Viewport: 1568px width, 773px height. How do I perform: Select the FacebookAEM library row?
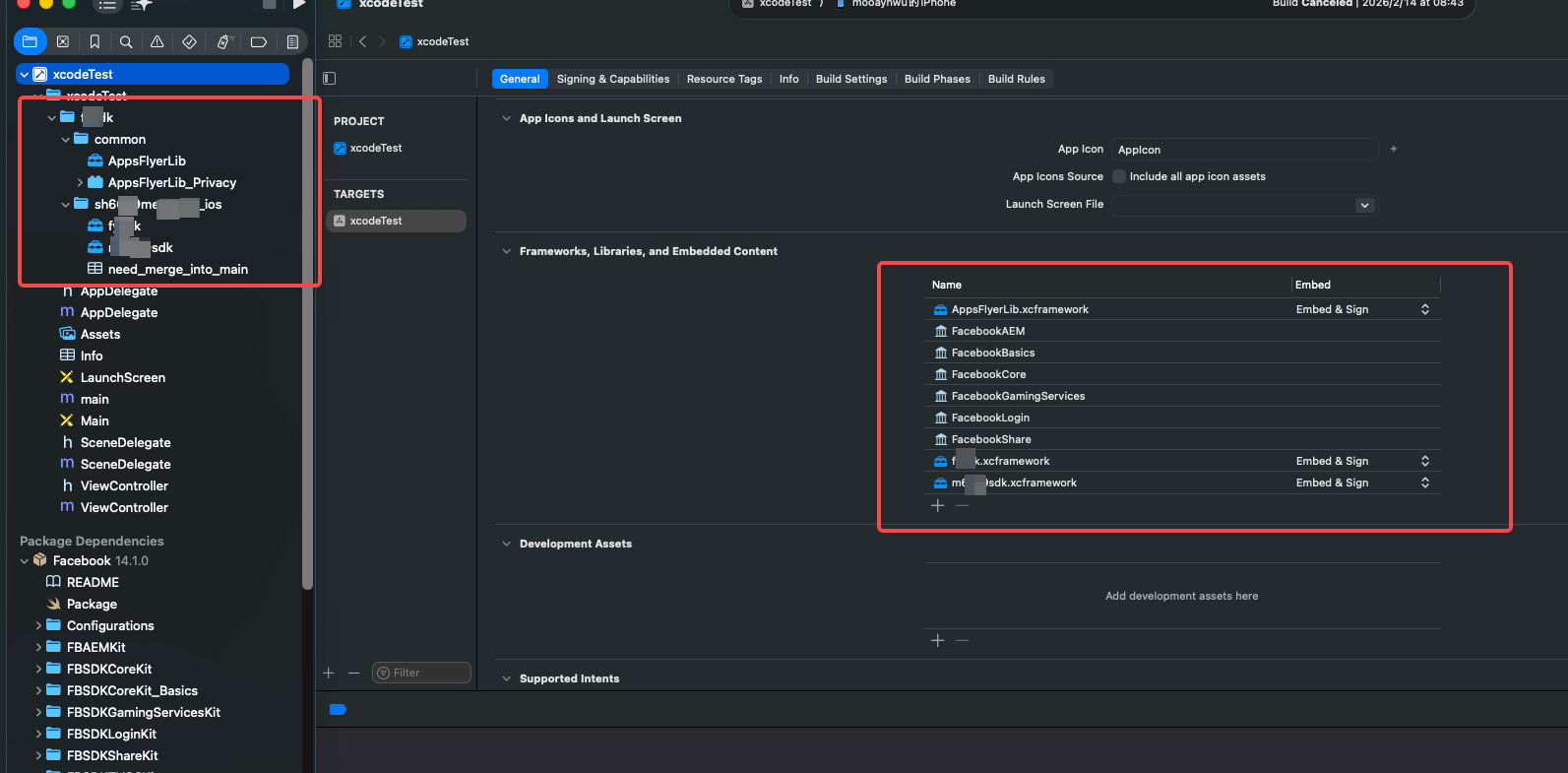(1182, 331)
